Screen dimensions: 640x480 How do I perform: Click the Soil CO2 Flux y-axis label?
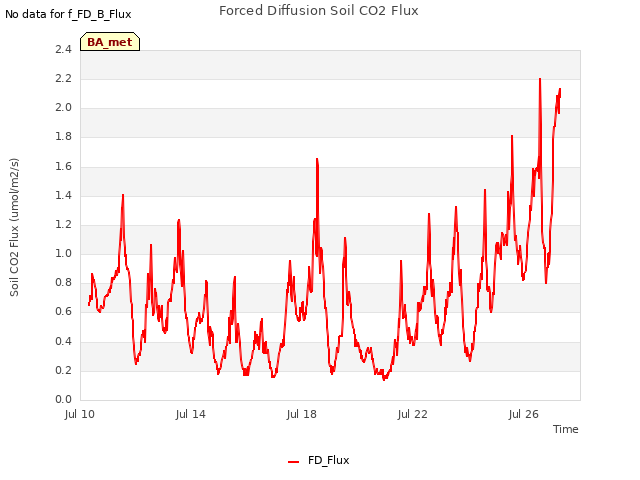14,227
